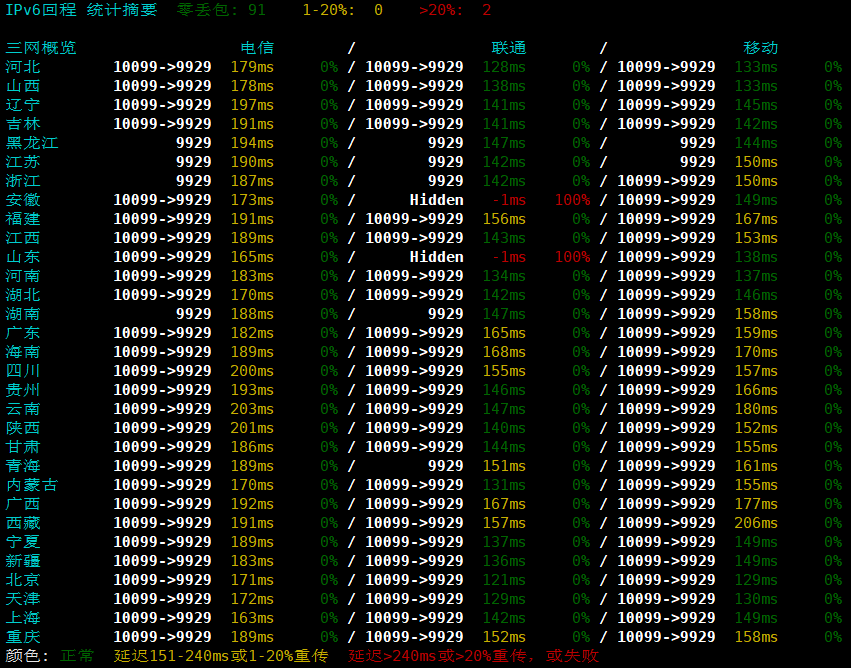This screenshot has width=851, height=668.
Task: Select the 江苏 province label
Action: pyautogui.click(x=23, y=162)
